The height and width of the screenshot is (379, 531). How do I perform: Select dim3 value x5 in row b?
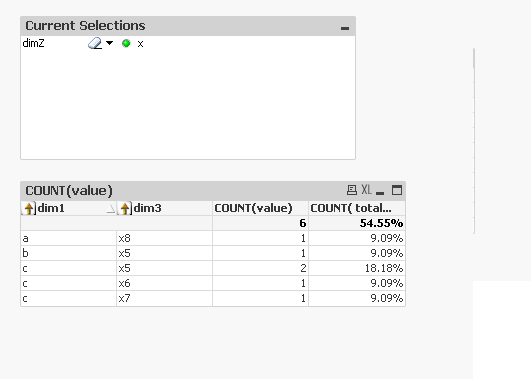coord(165,253)
